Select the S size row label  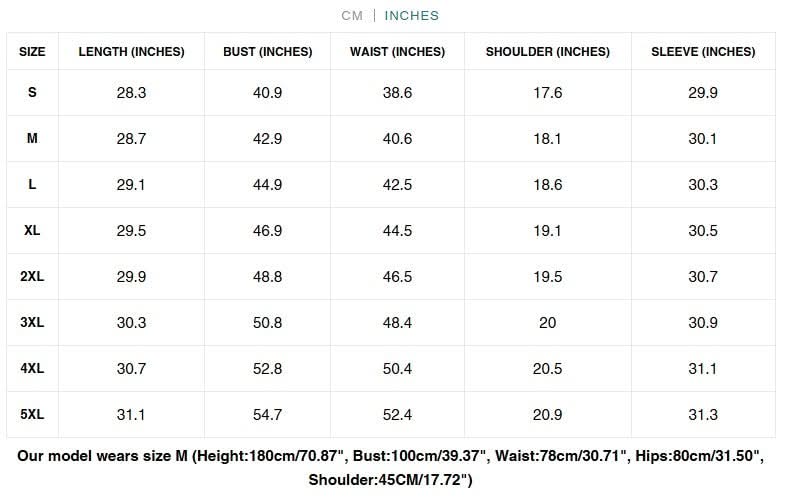tap(32, 93)
